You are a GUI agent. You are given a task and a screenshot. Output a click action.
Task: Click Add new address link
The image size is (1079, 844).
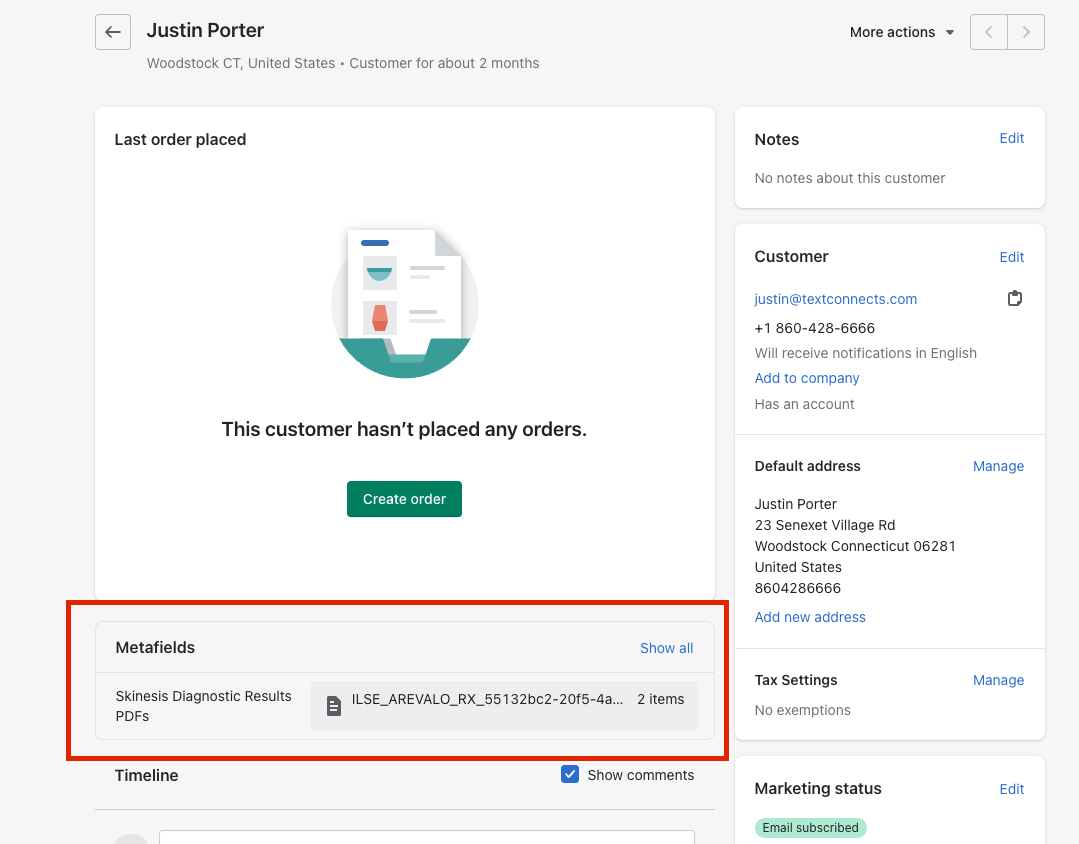810,617
